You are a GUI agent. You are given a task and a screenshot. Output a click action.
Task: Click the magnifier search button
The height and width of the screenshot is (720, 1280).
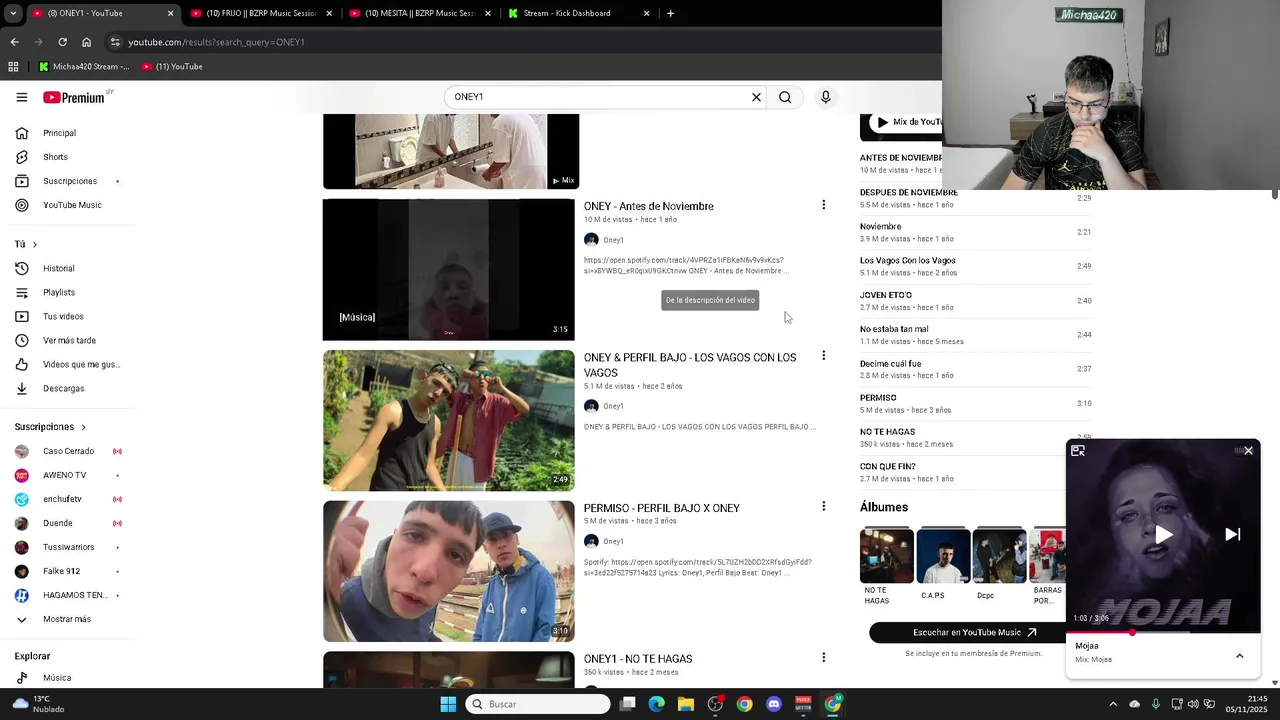click(x=785, y=97)
